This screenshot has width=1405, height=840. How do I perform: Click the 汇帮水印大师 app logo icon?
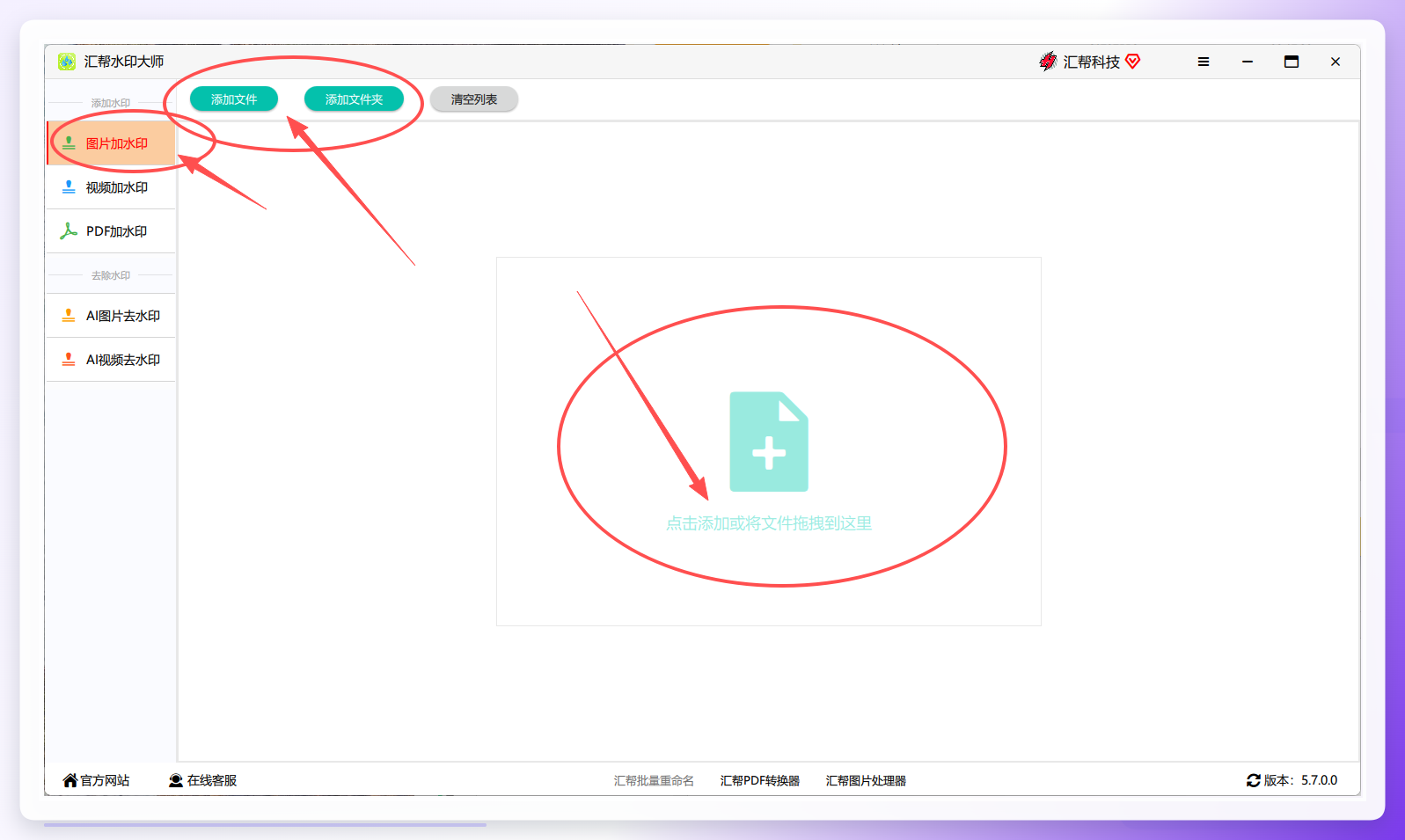(67, 62)
